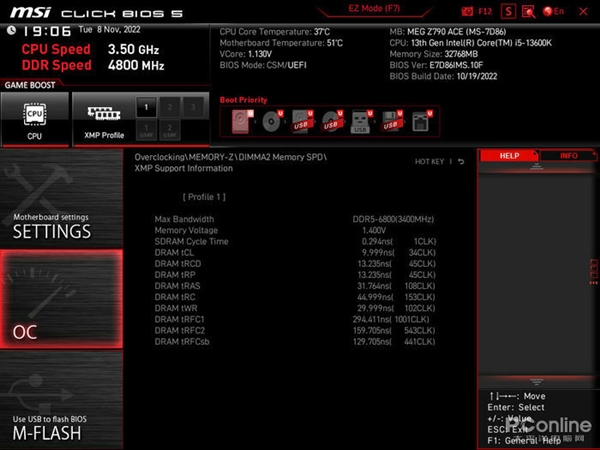This screenshot has width=600, height=450.
Task: Click the BIOS Ver E7D86IMS.10F text
Action: click(436, 65)
